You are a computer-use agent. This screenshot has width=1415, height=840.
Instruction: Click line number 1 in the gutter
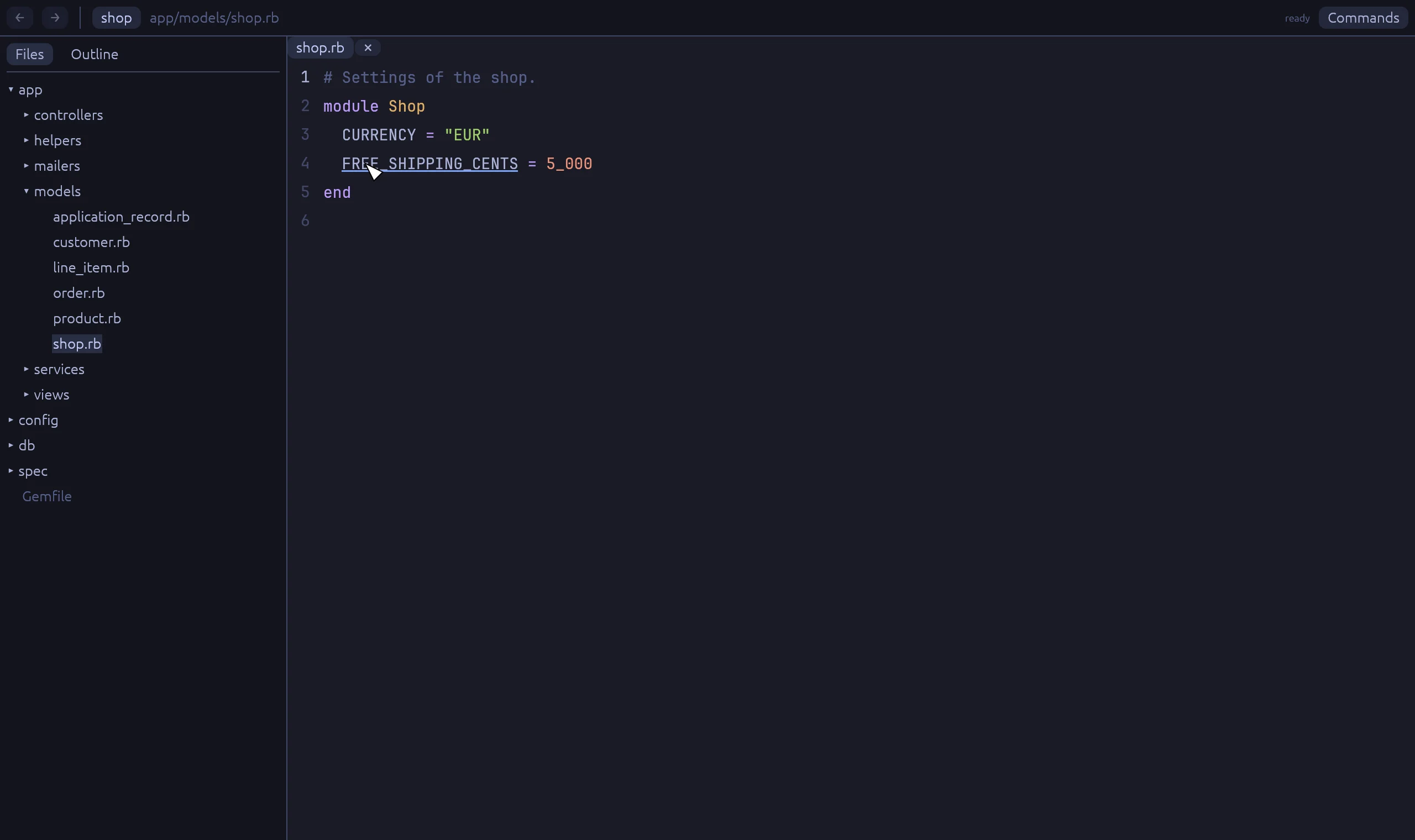pyautogui.click(x=305, y=77)
